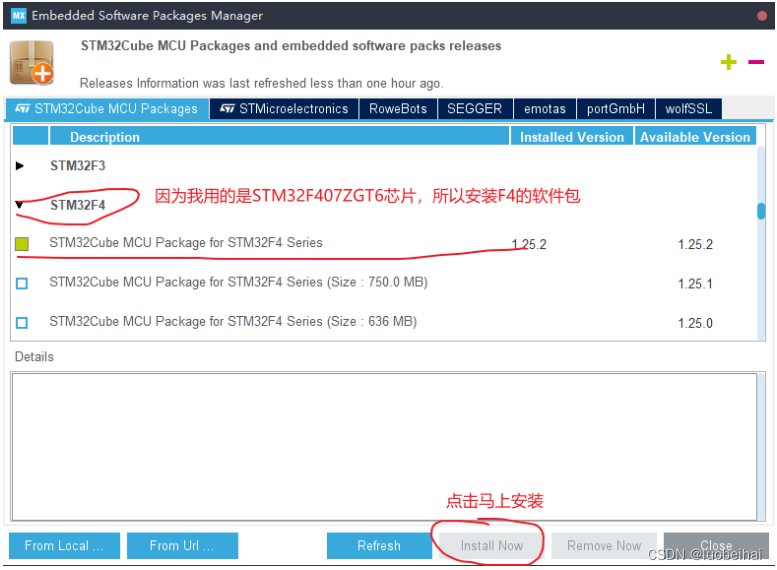Select the STM32F3 row label
The height and width of the screenshot is (570, 777).
[x=78, y=166]
